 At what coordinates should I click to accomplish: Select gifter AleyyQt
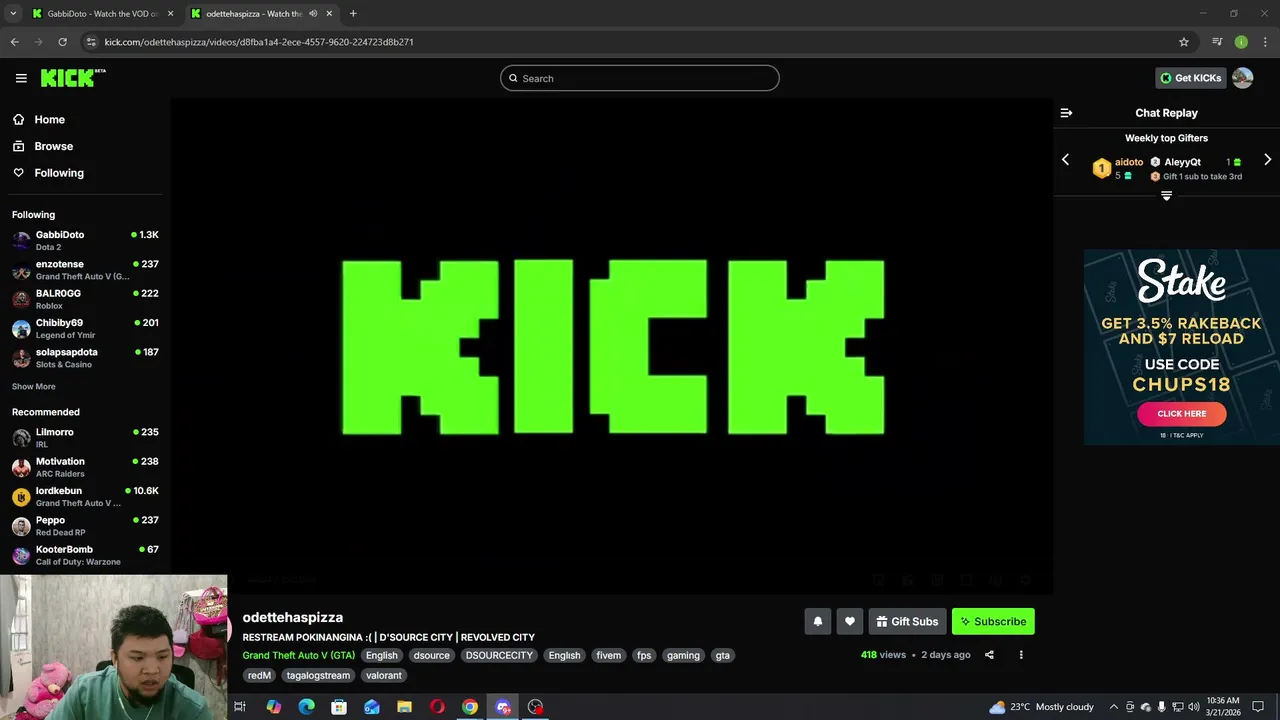coord(1182,162)
